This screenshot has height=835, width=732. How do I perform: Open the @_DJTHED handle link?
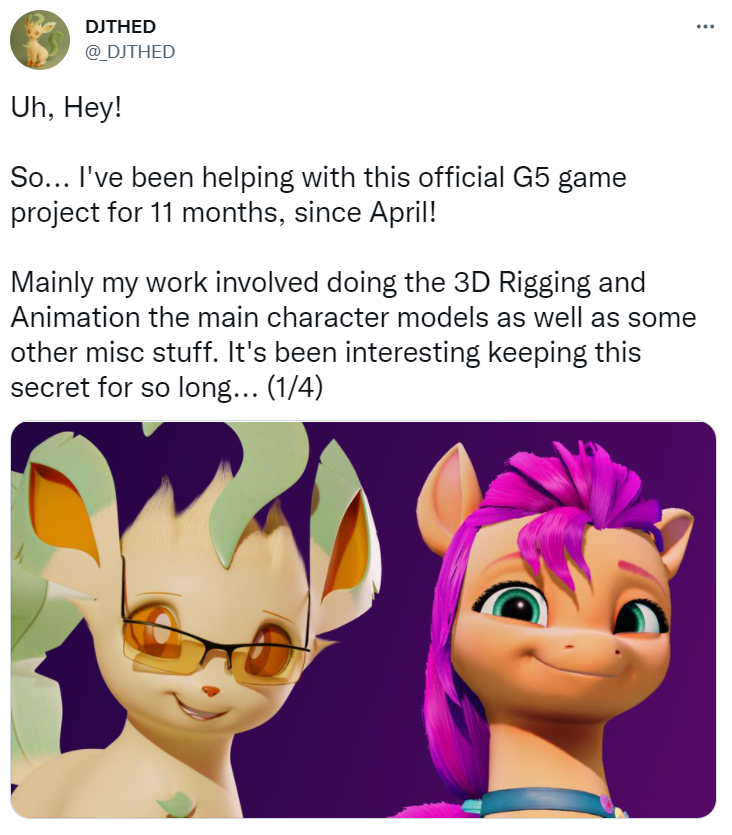pos(130,52)
